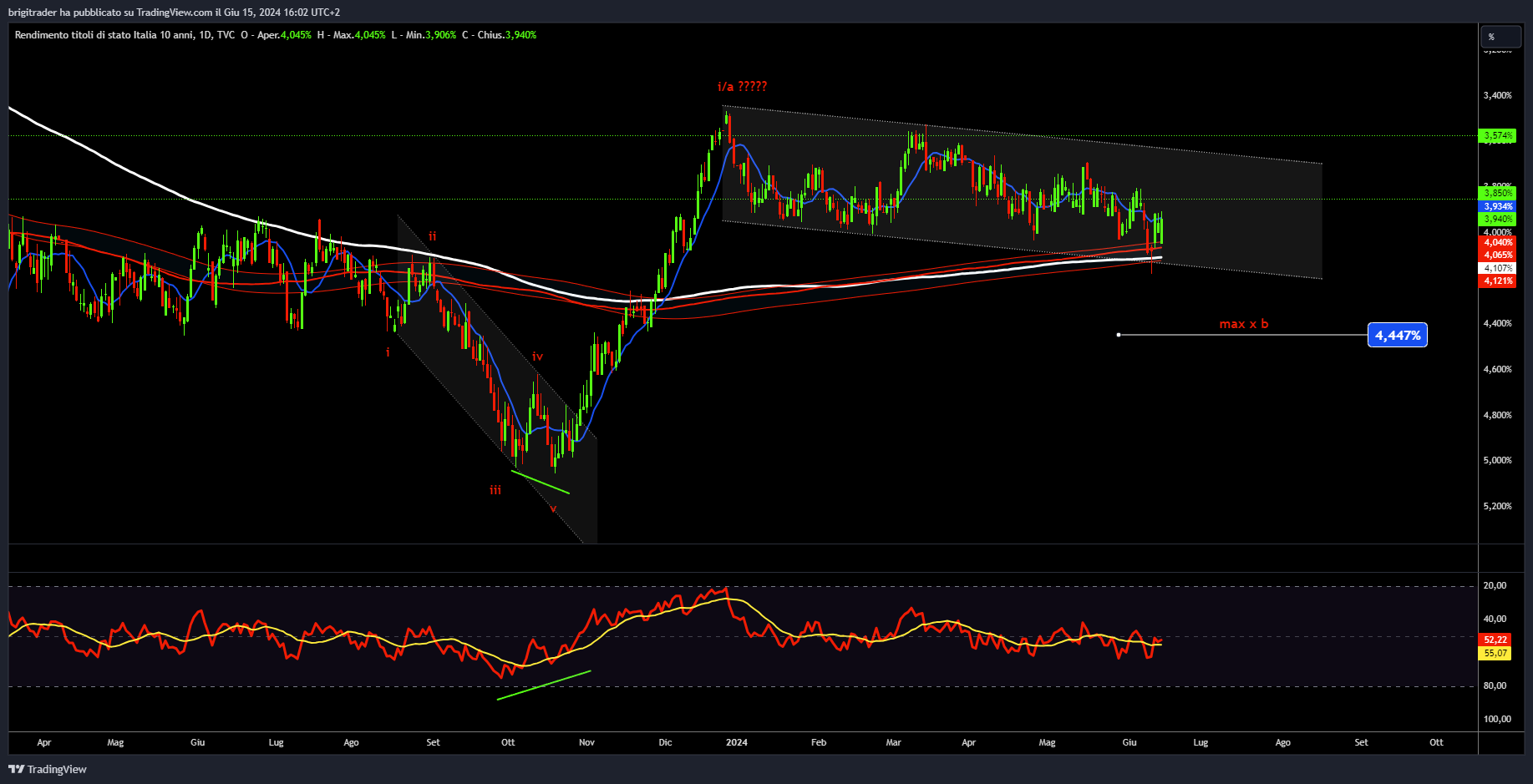
Task: Select the red 'ii' wave label
Action: 432,236
